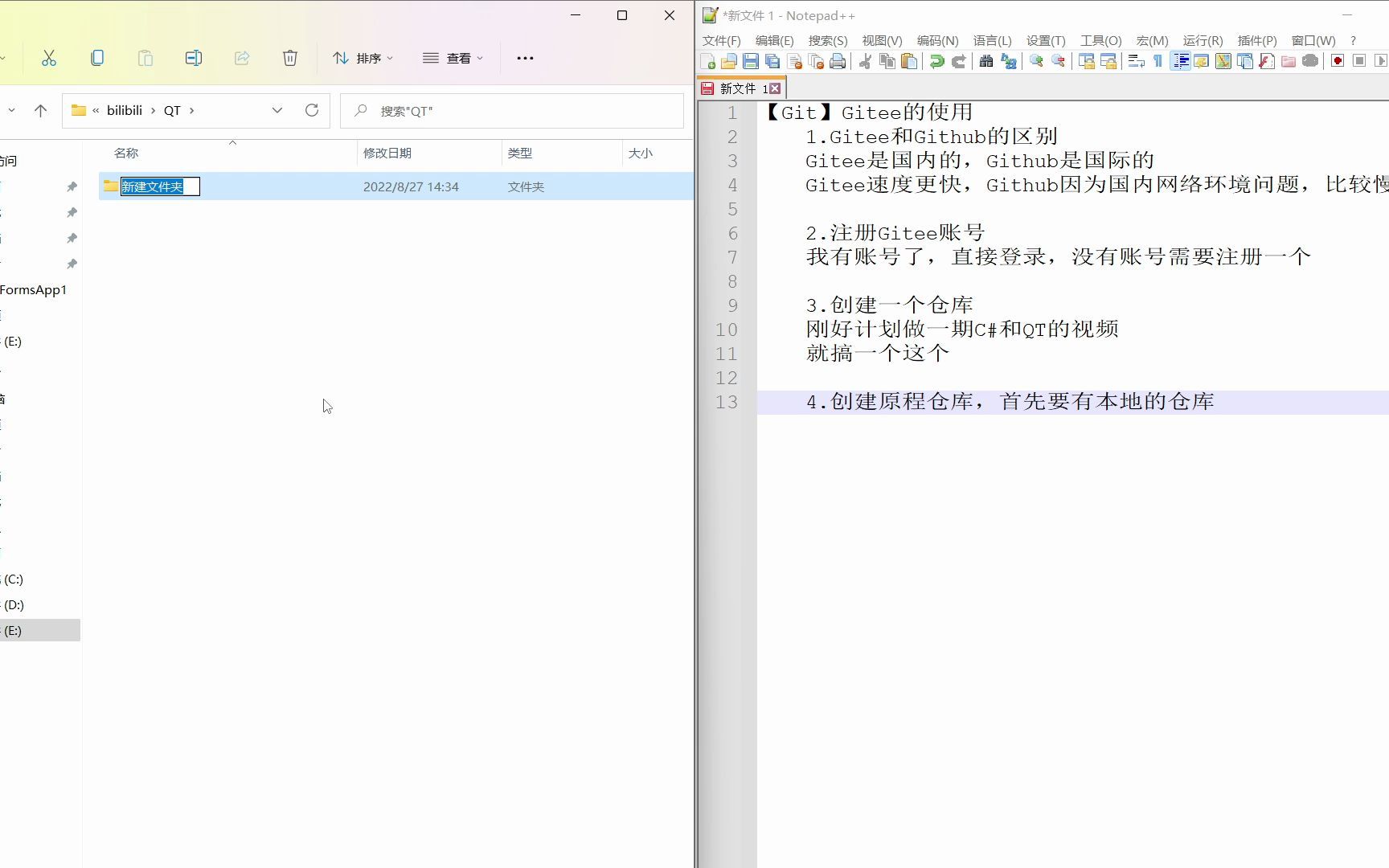Toggle synchronize vertical scrolling icon
The width and height of the screenshot is (1389, 868).
pos(1087,62)
